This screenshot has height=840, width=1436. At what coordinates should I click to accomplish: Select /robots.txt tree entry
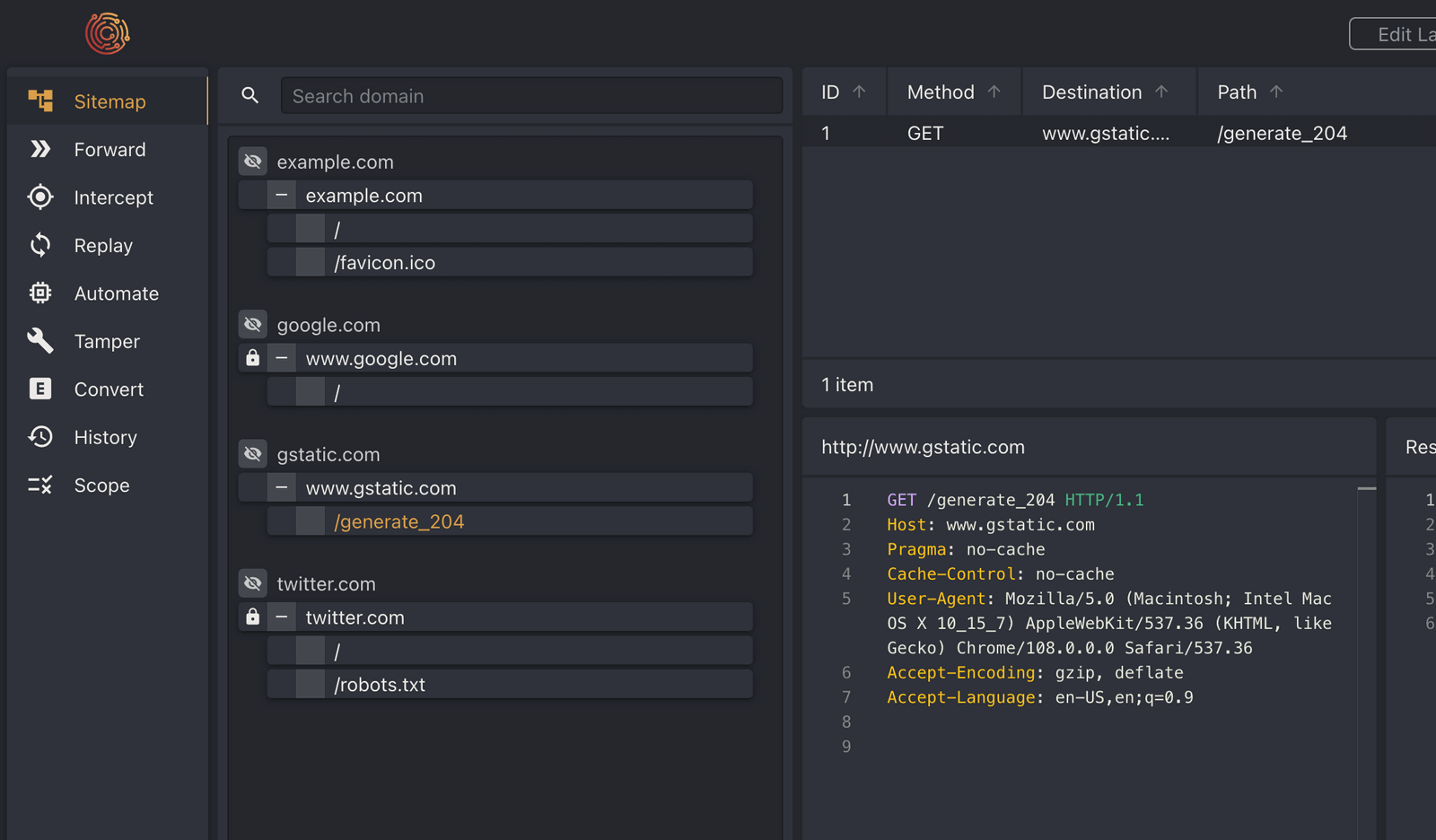pos(510,684)
